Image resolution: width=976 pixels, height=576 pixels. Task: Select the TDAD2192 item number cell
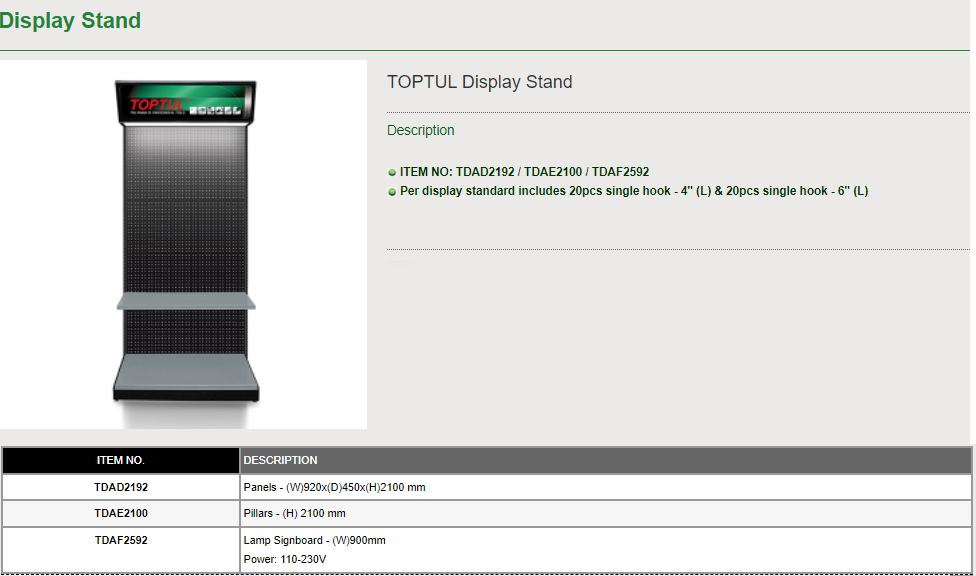[x=121, y=487]
